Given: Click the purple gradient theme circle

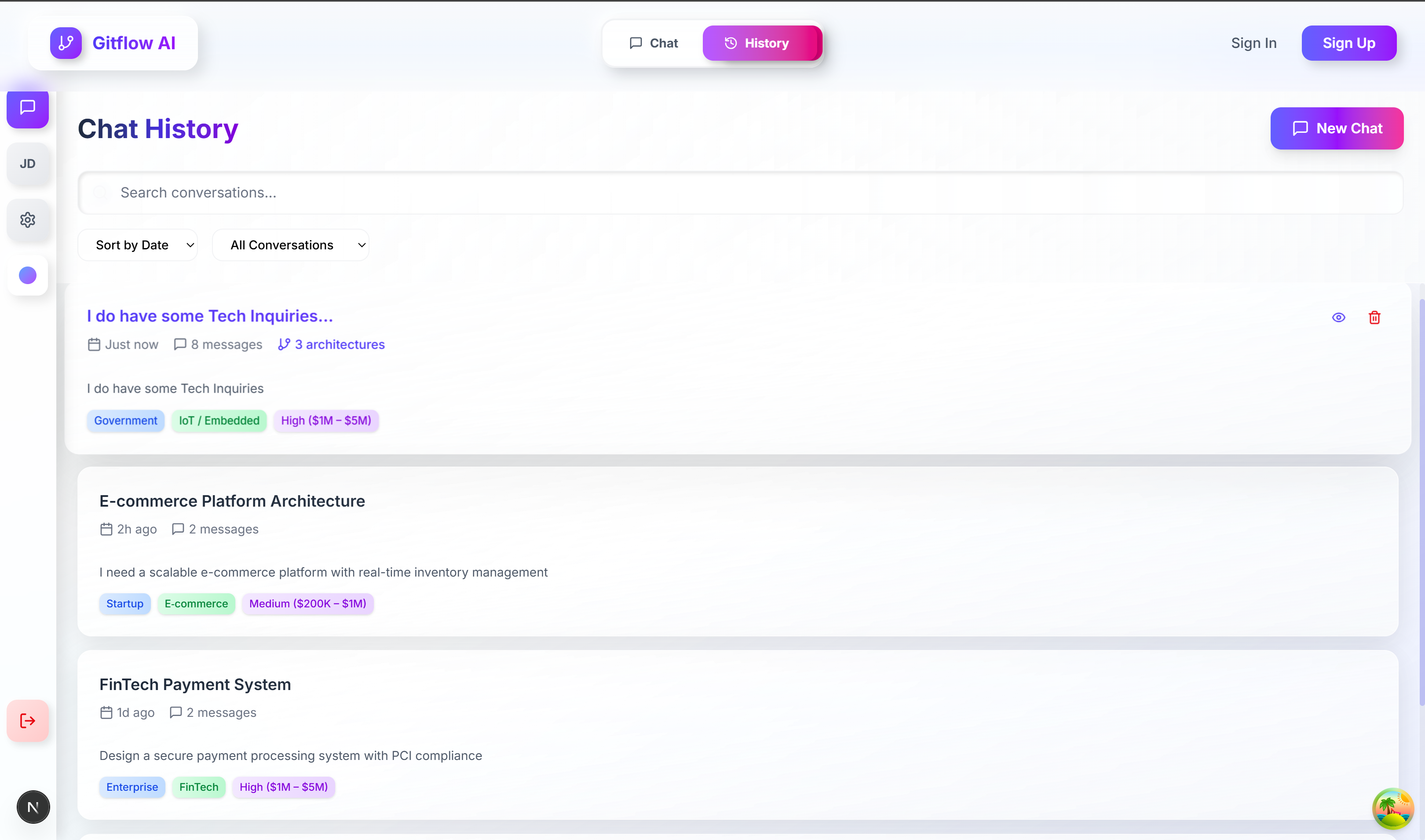Looking at the screenshot, I should [27, 276].
